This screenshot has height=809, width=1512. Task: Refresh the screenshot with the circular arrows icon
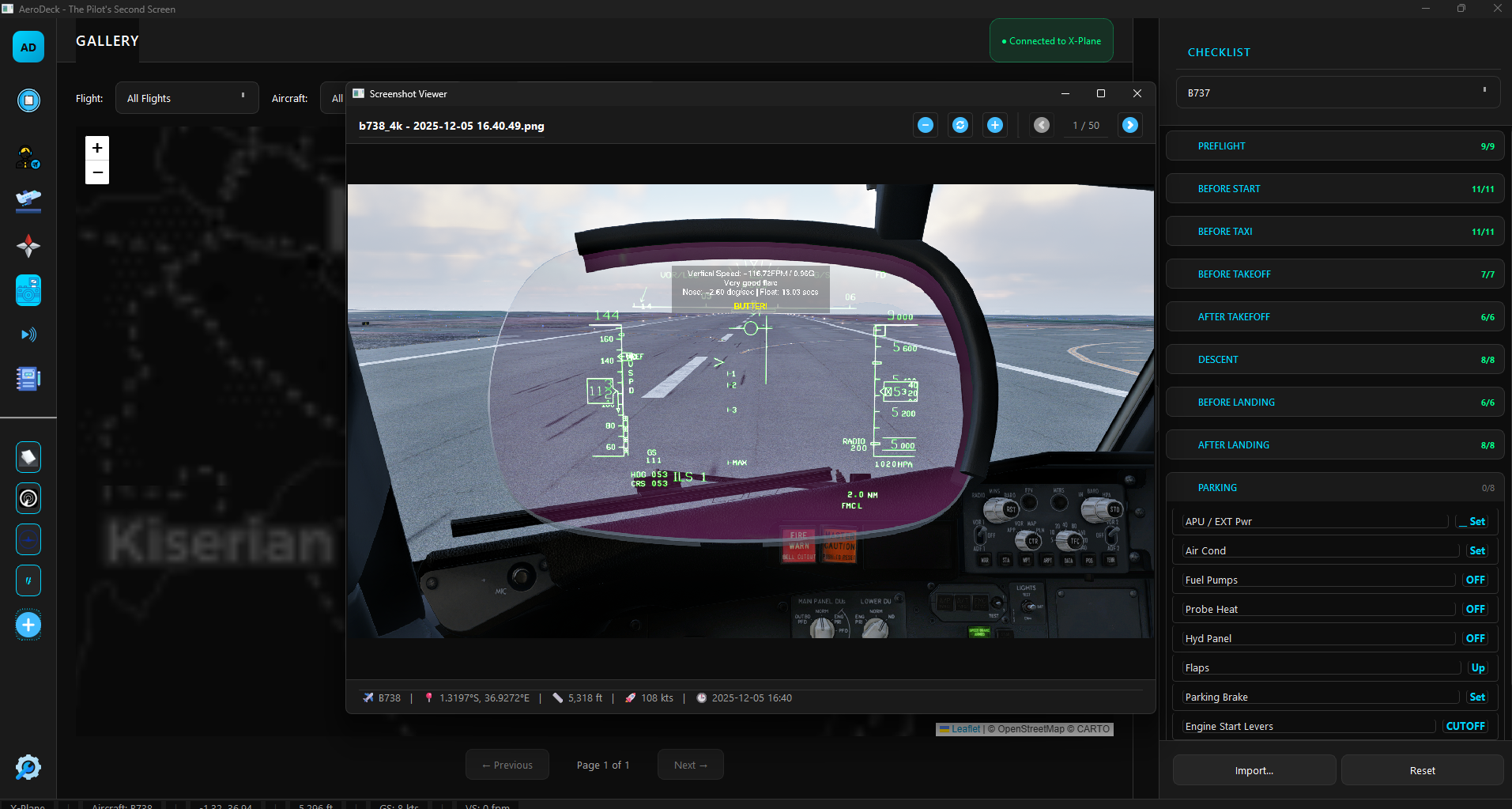pos(960,125)
